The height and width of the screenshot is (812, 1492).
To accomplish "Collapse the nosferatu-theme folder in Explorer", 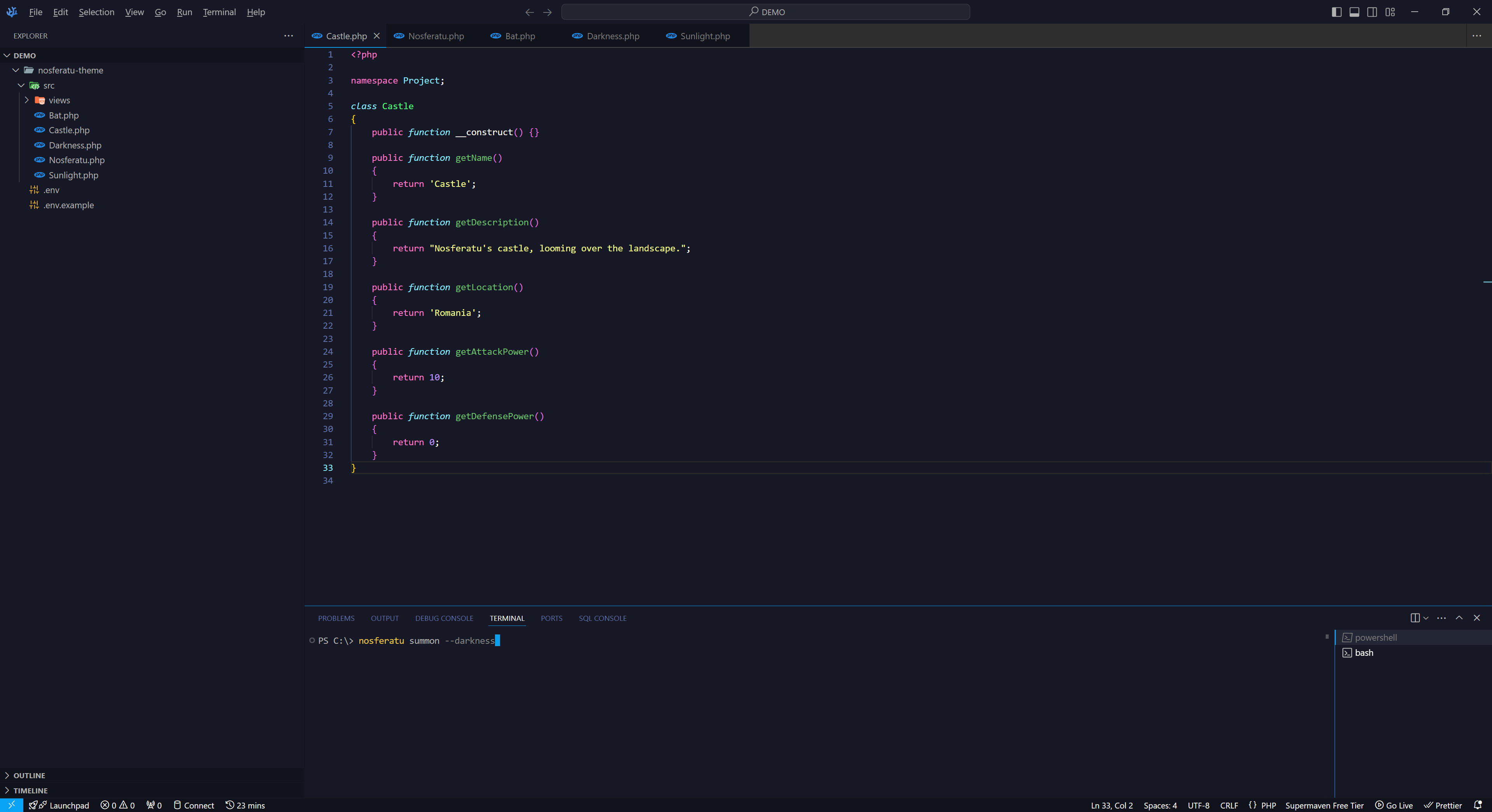I will click(x=15, y=70).
